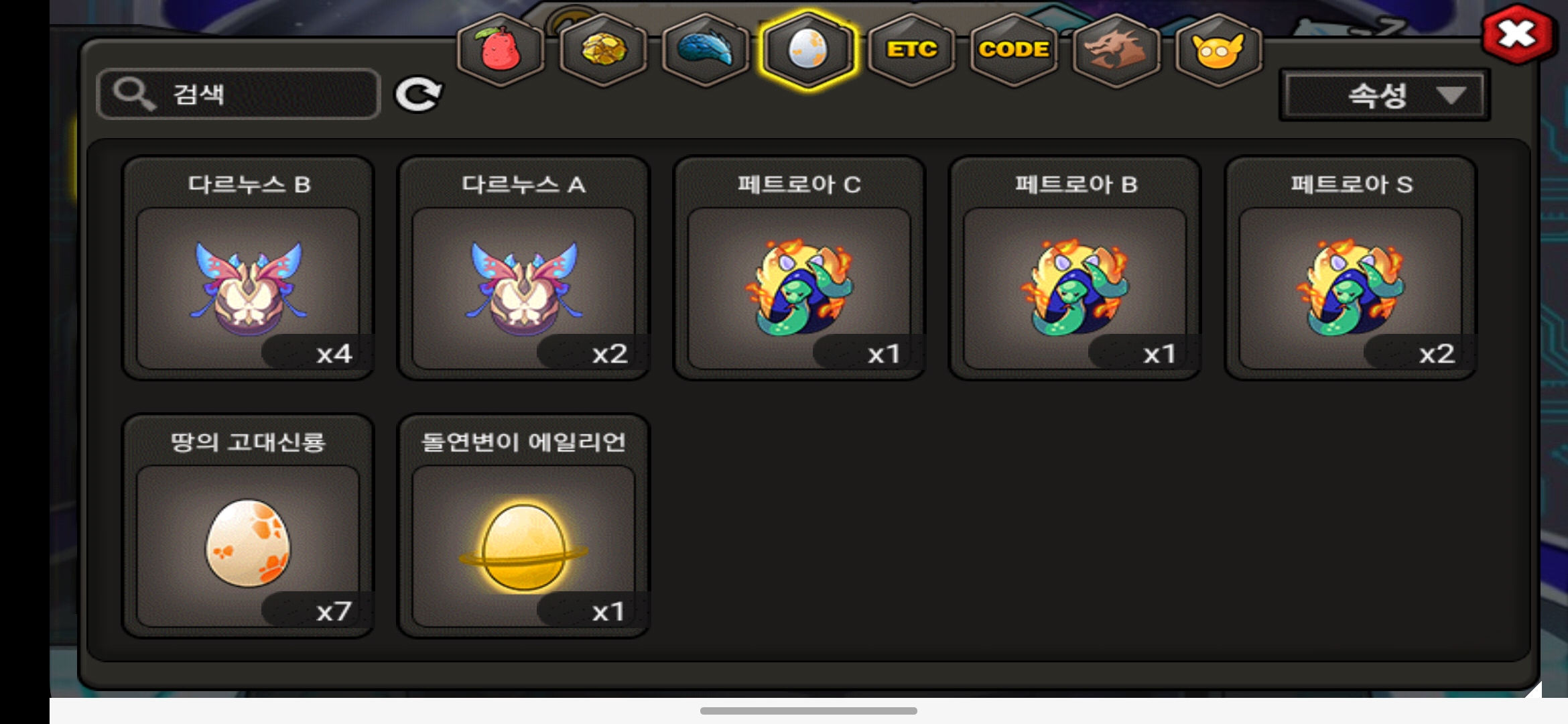Choose the 페트로아 B egg

click(x=1075, y=268)
